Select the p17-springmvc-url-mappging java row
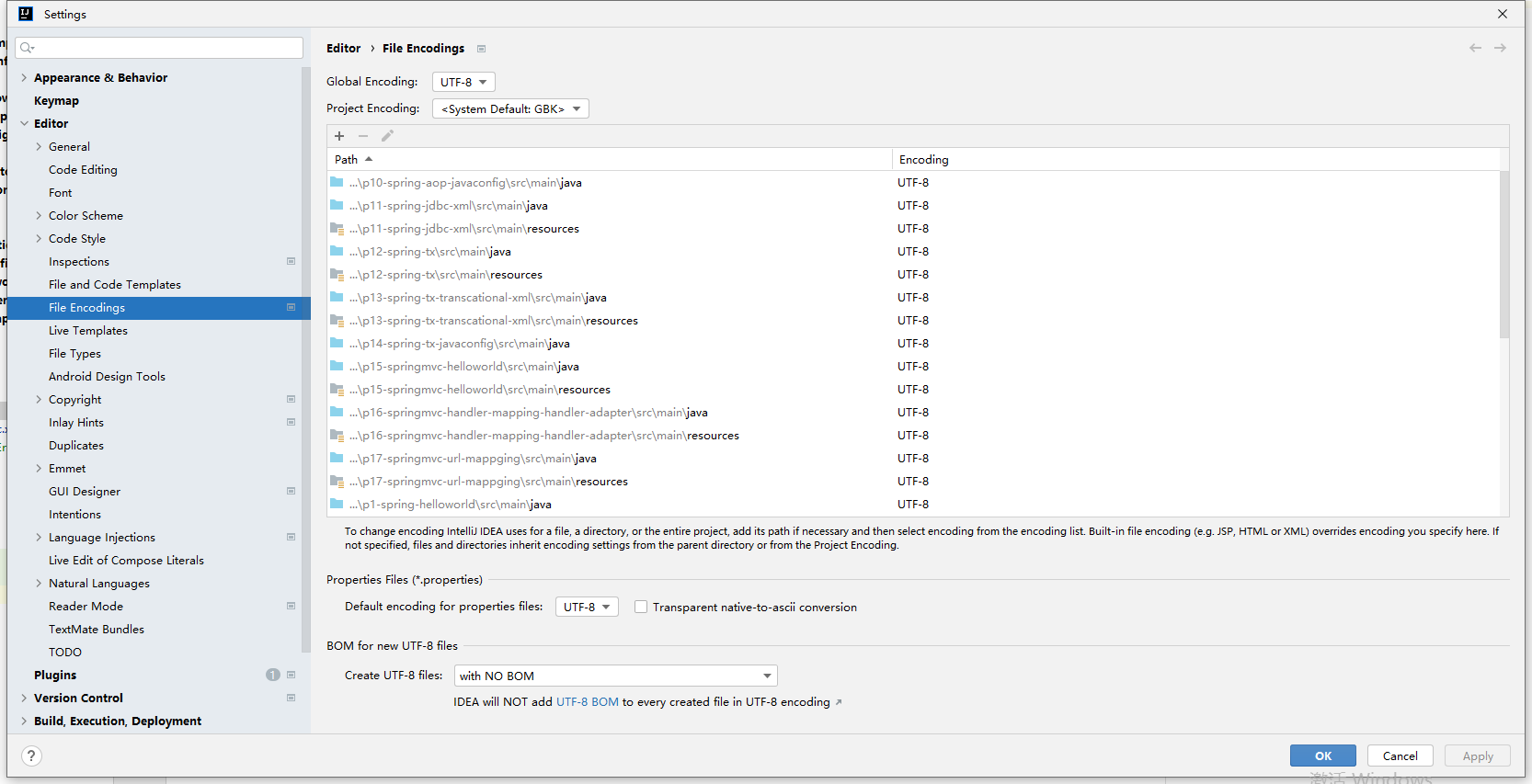The image size is (1532, 784). click(x=913, y=458)
